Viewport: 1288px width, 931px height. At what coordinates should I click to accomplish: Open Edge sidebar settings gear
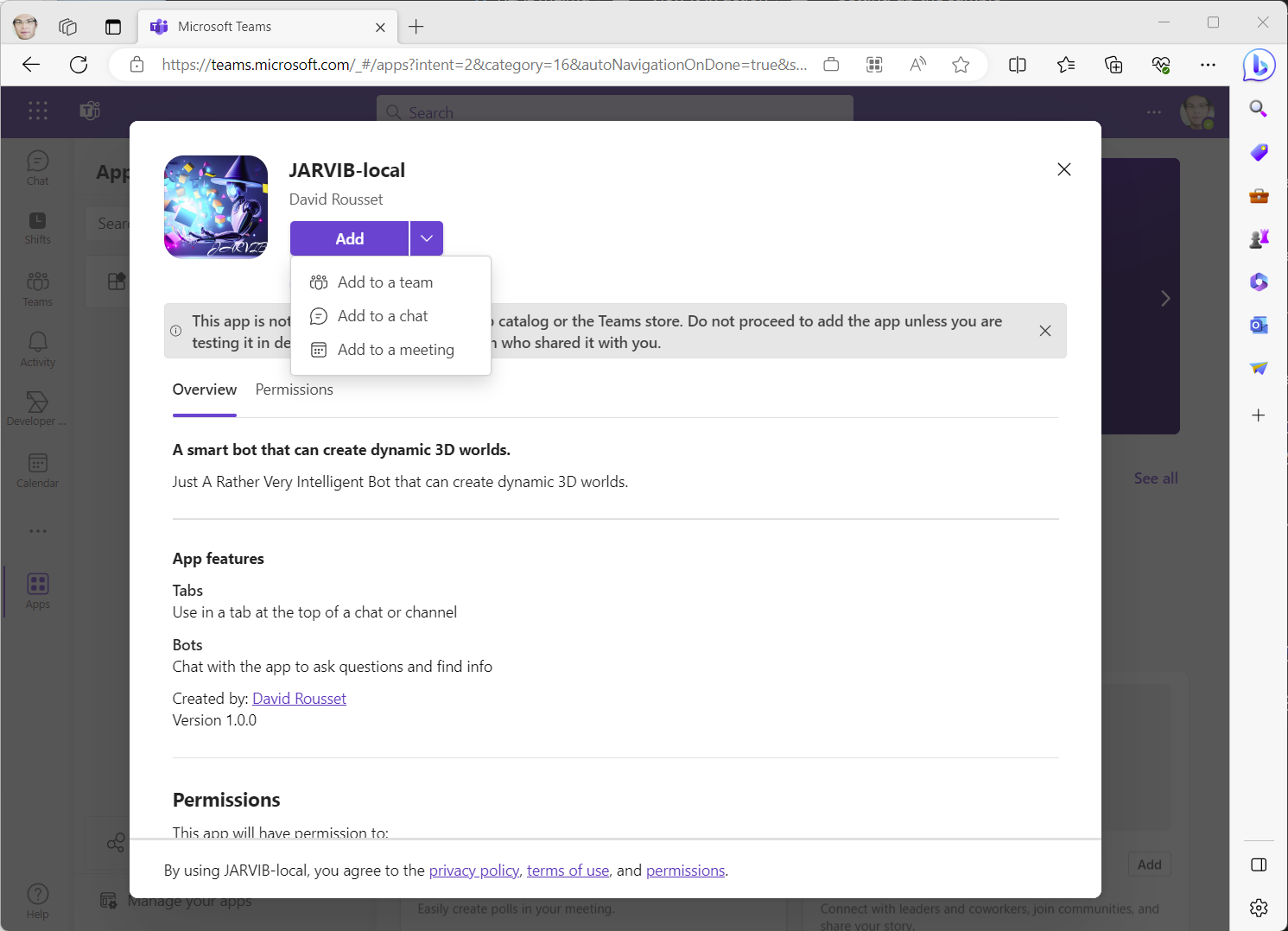(1259, 908)
